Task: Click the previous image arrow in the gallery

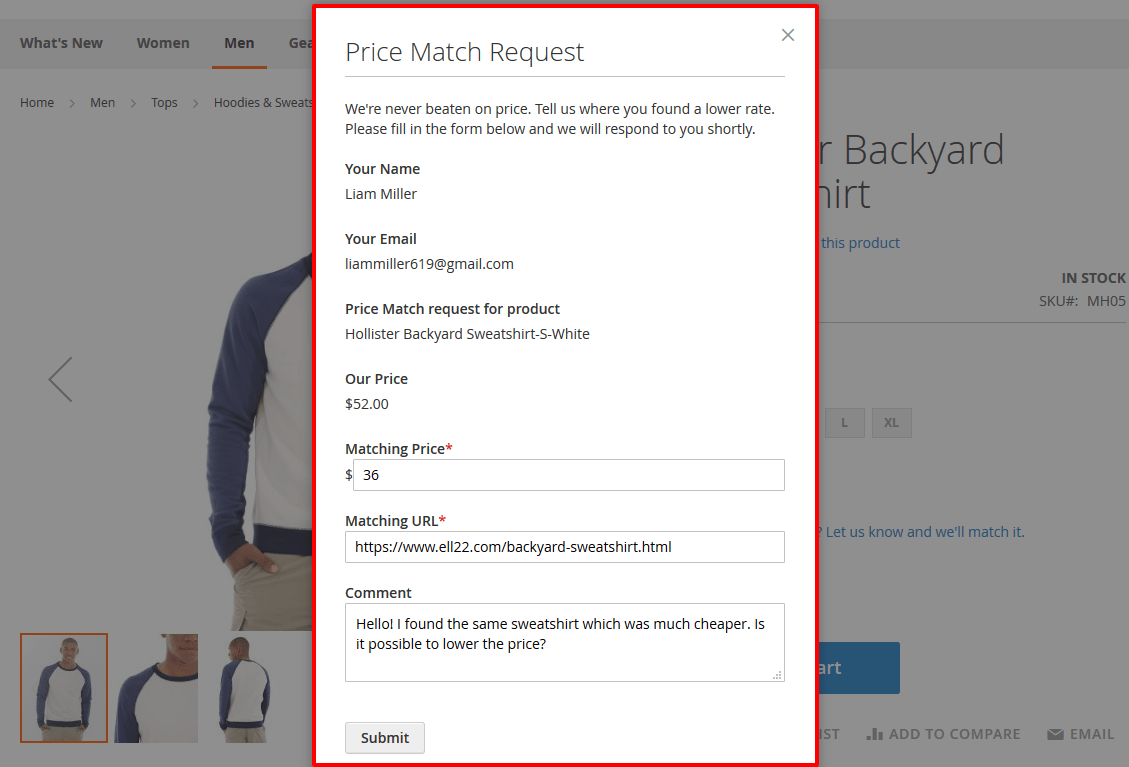Action: coord(59,379)
